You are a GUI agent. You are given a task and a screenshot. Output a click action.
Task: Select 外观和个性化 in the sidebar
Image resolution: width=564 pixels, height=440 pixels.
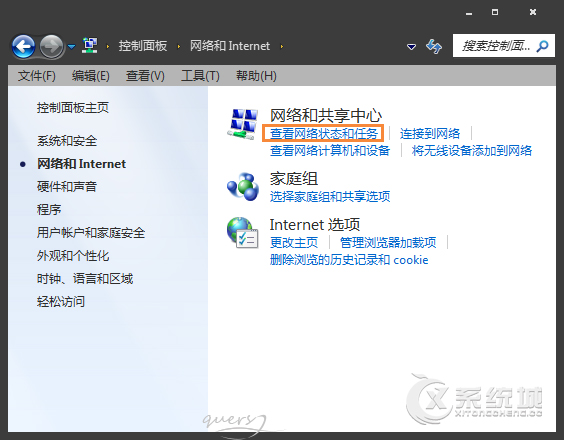pos(73,255)
